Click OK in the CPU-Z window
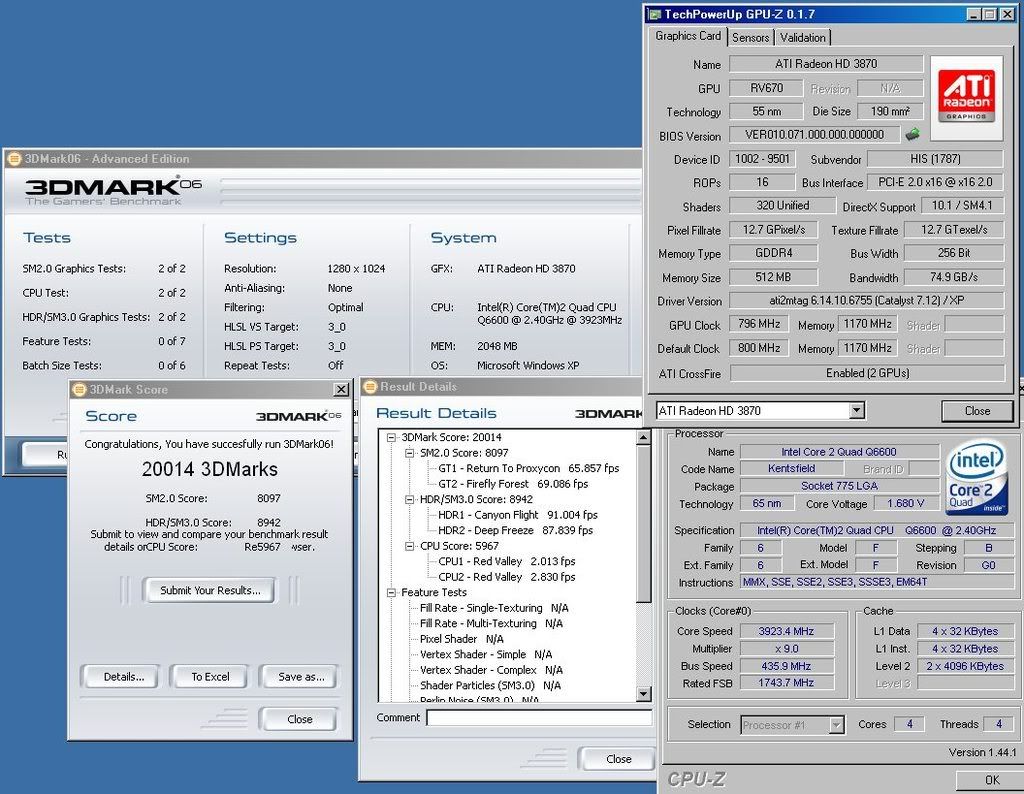The width and height of the screenshot is (1024, 794). pyautogui.click(x=990, y=780)
